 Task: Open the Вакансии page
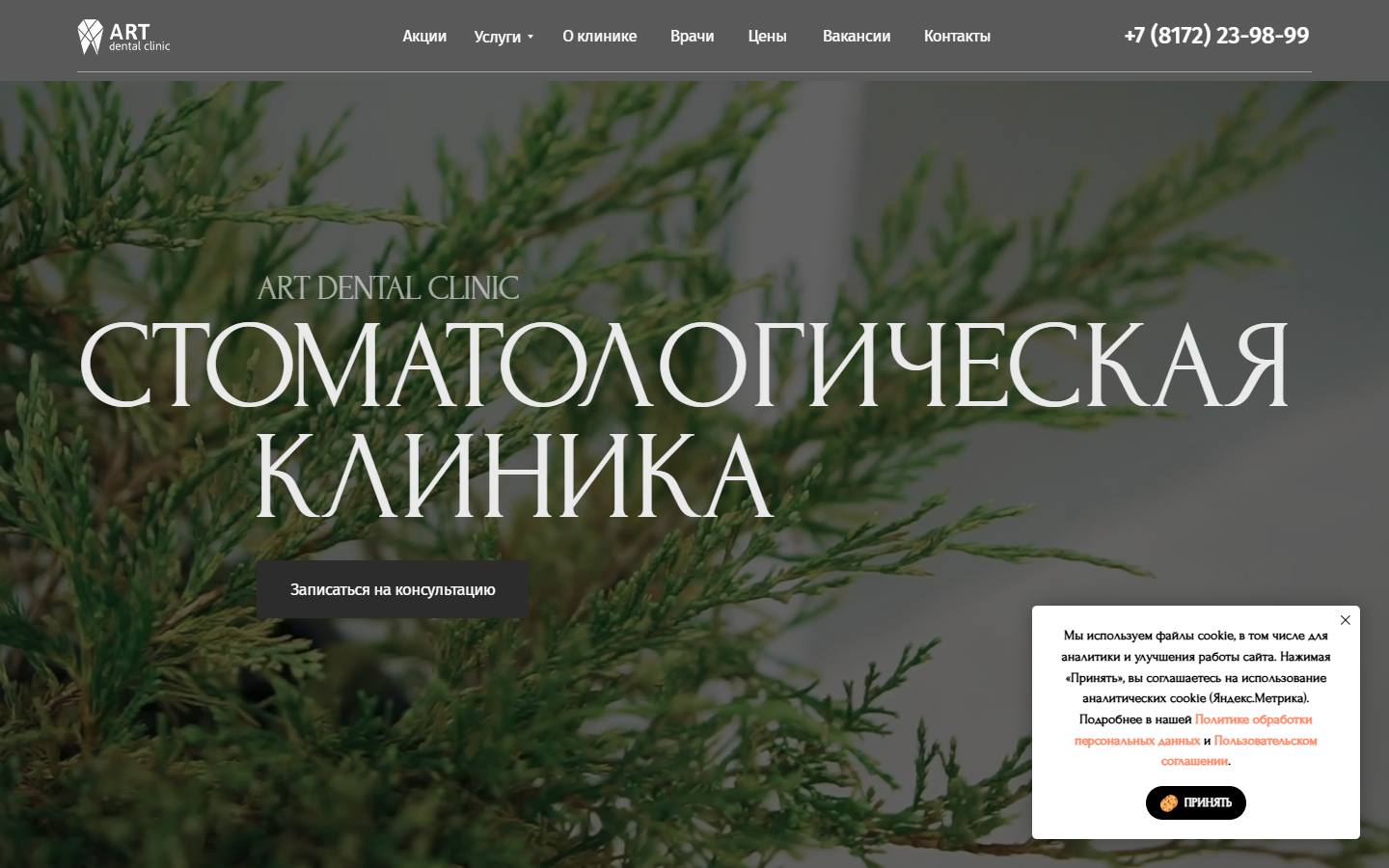pos(857,37)
